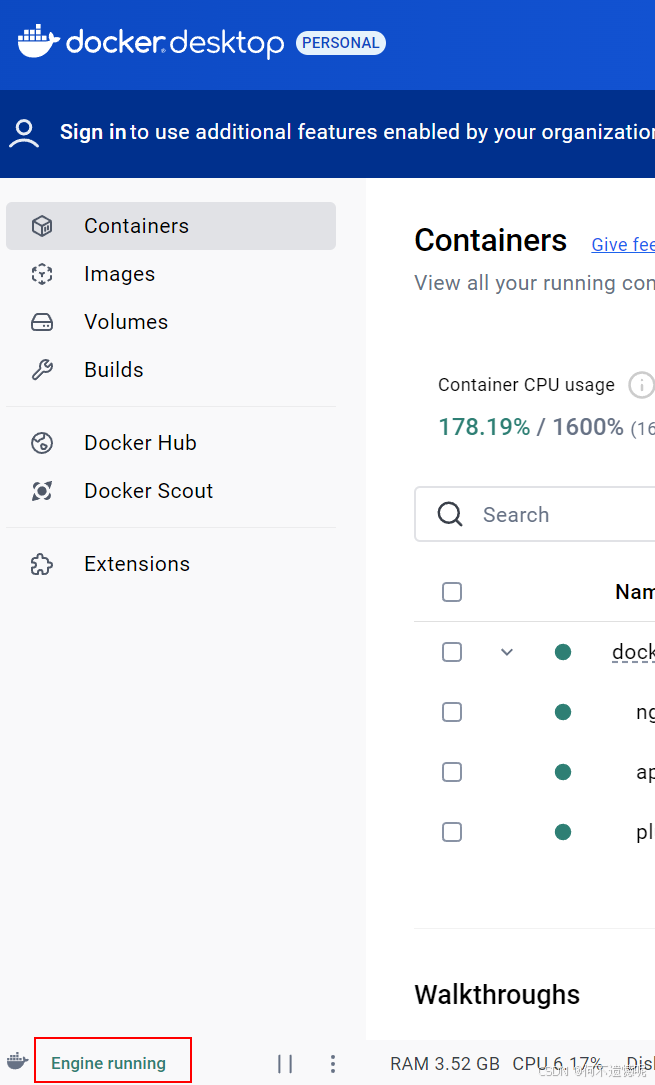Screen dimensions: 655x1085
Task: Click the Docker whale icon in status bar
Action: 17,1062
